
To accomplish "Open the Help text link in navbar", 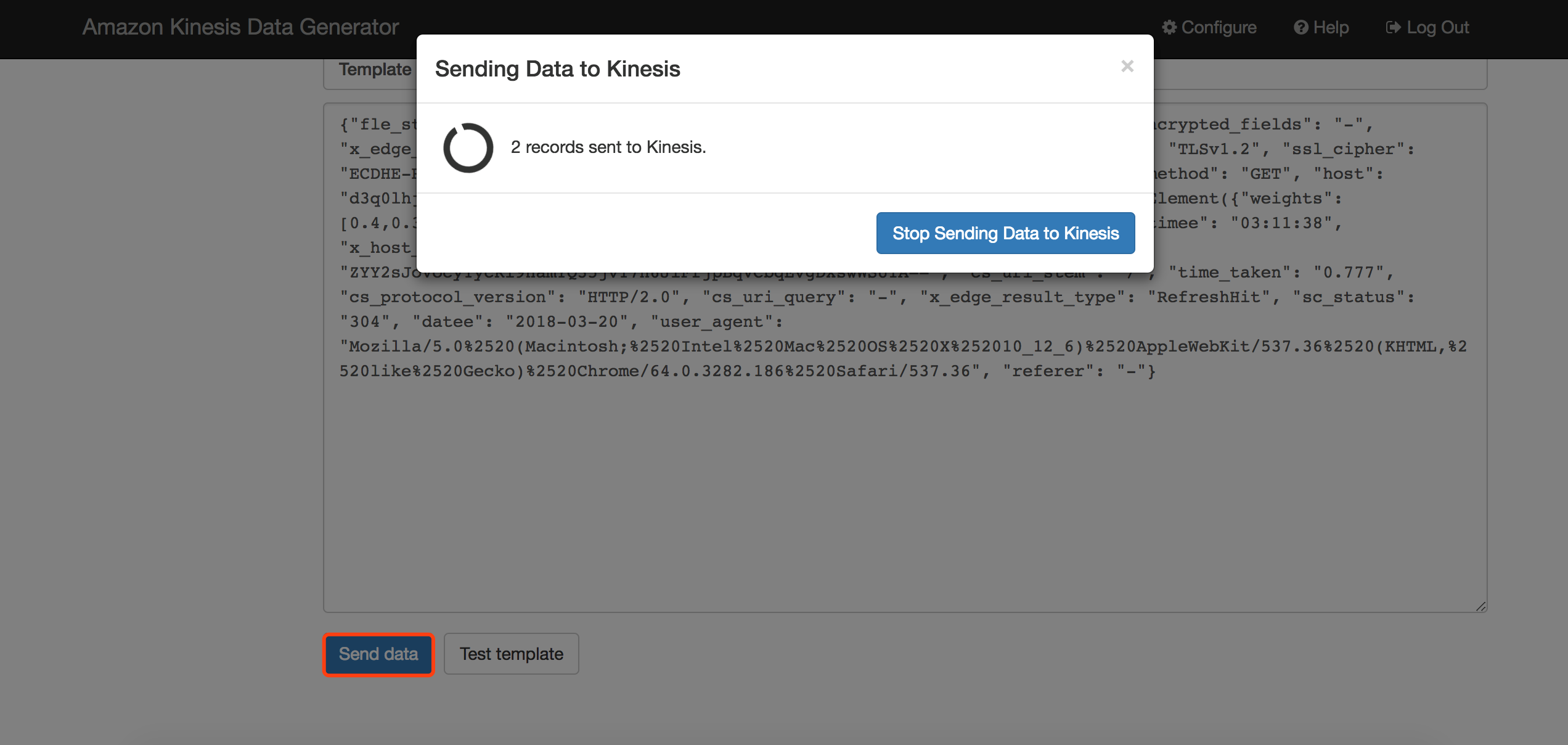I will click(1331, 27).
